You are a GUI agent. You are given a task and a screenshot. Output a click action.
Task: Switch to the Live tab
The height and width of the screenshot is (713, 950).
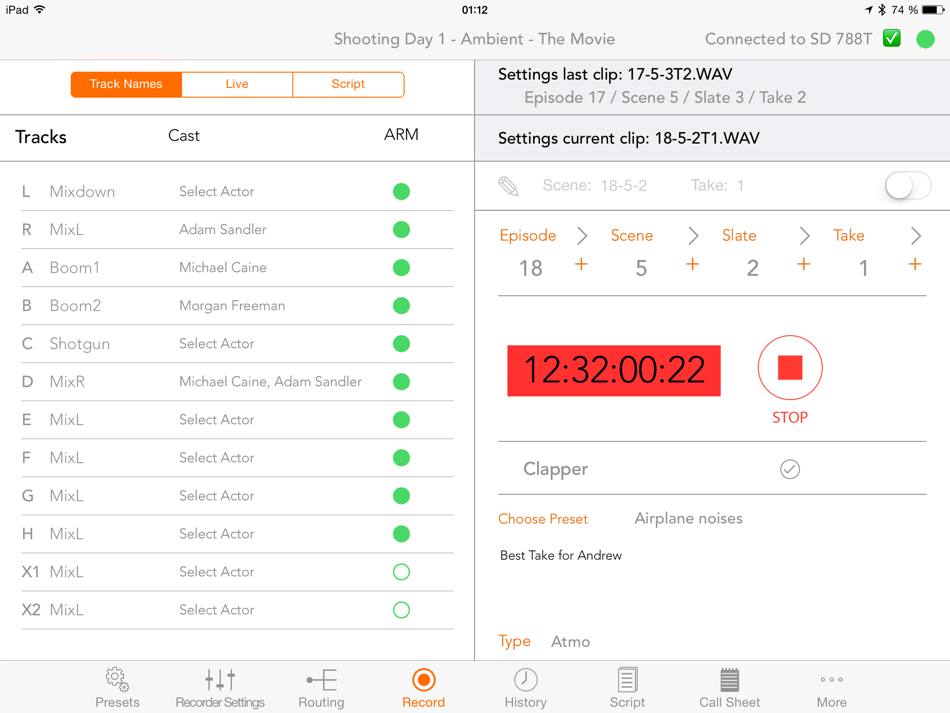[x=237, y=85]
